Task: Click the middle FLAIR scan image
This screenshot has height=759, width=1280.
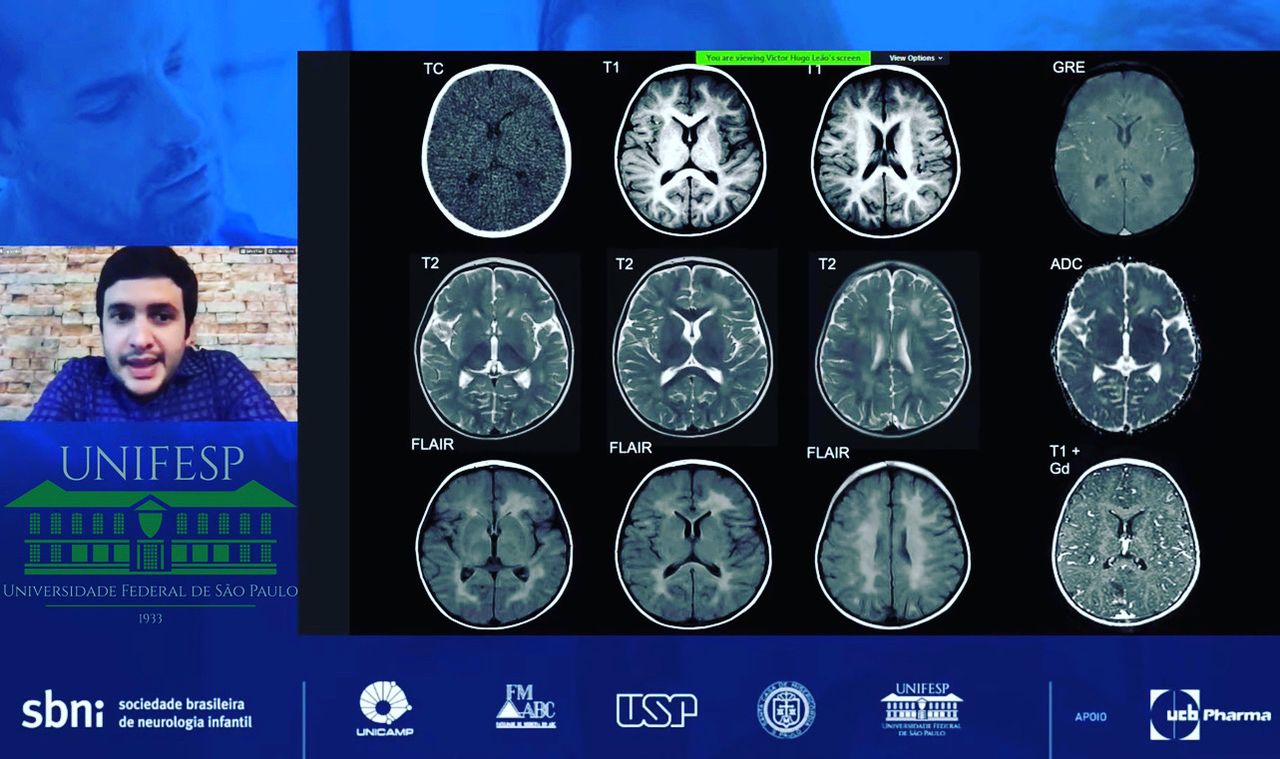Action: 692,545
